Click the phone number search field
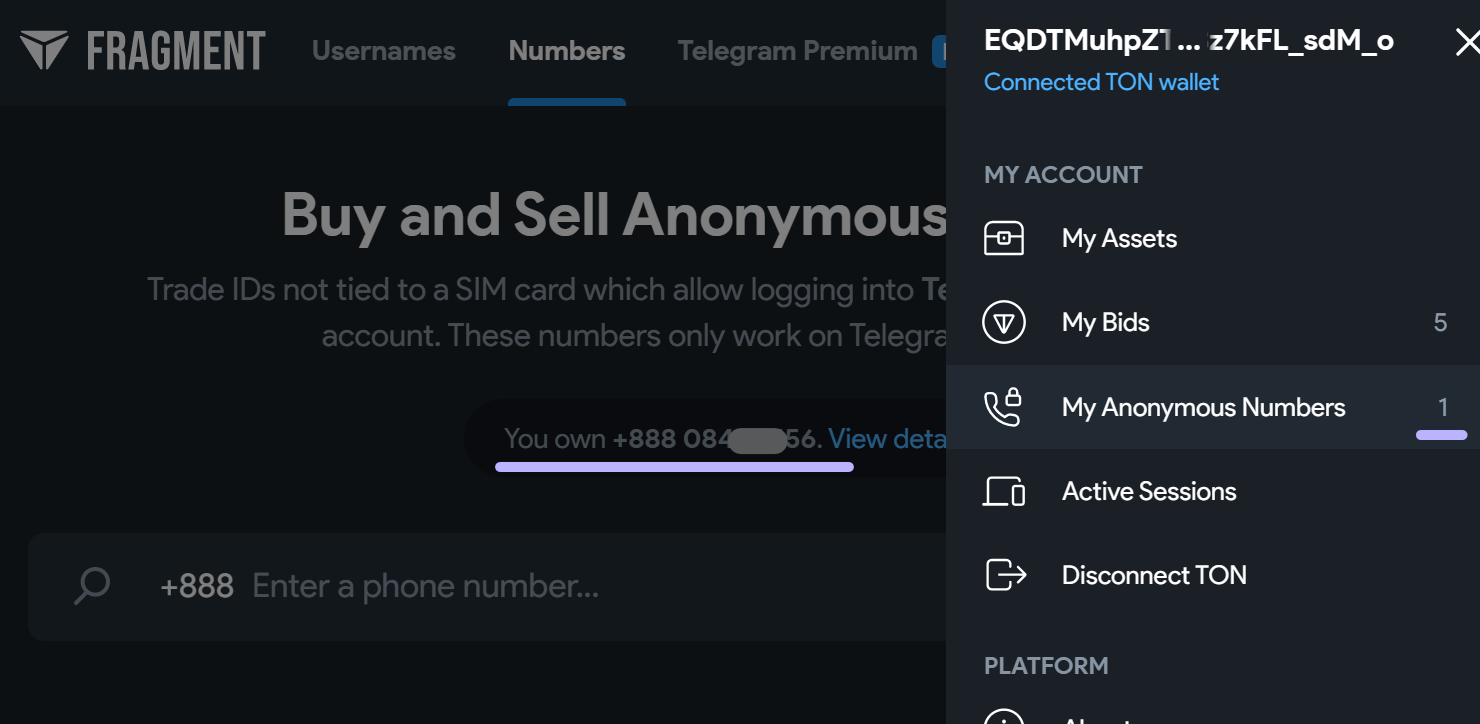Image resolution: width=1480 pixels, height=724 pixels. [x=450, y=586]
